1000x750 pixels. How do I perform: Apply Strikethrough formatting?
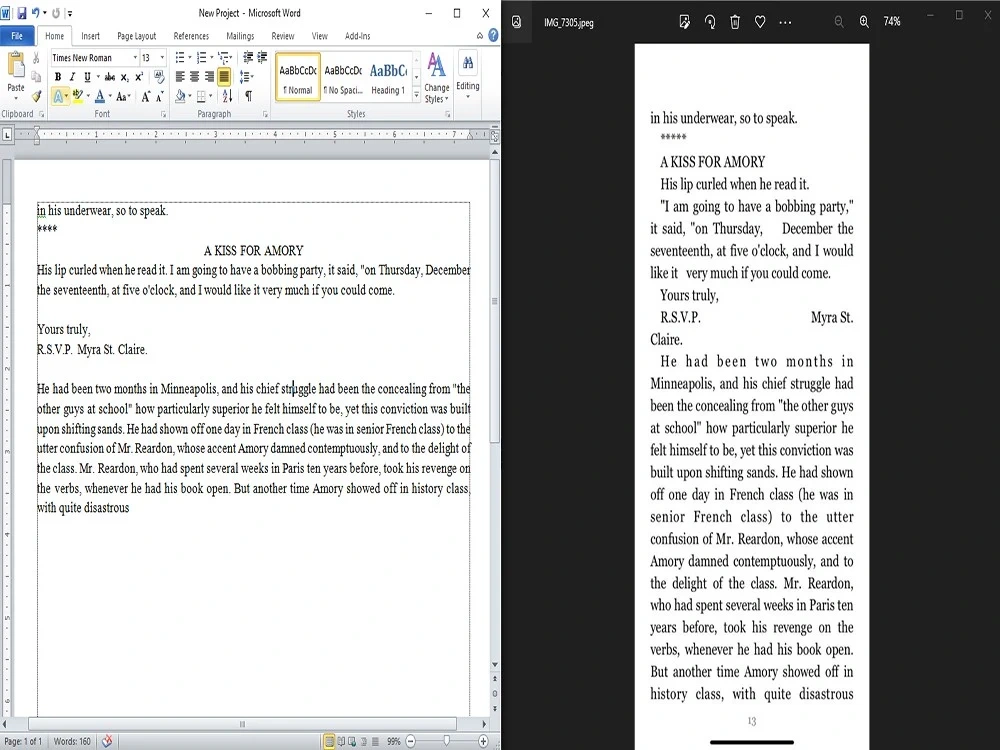pyautogui.click(x=110, y=77)
